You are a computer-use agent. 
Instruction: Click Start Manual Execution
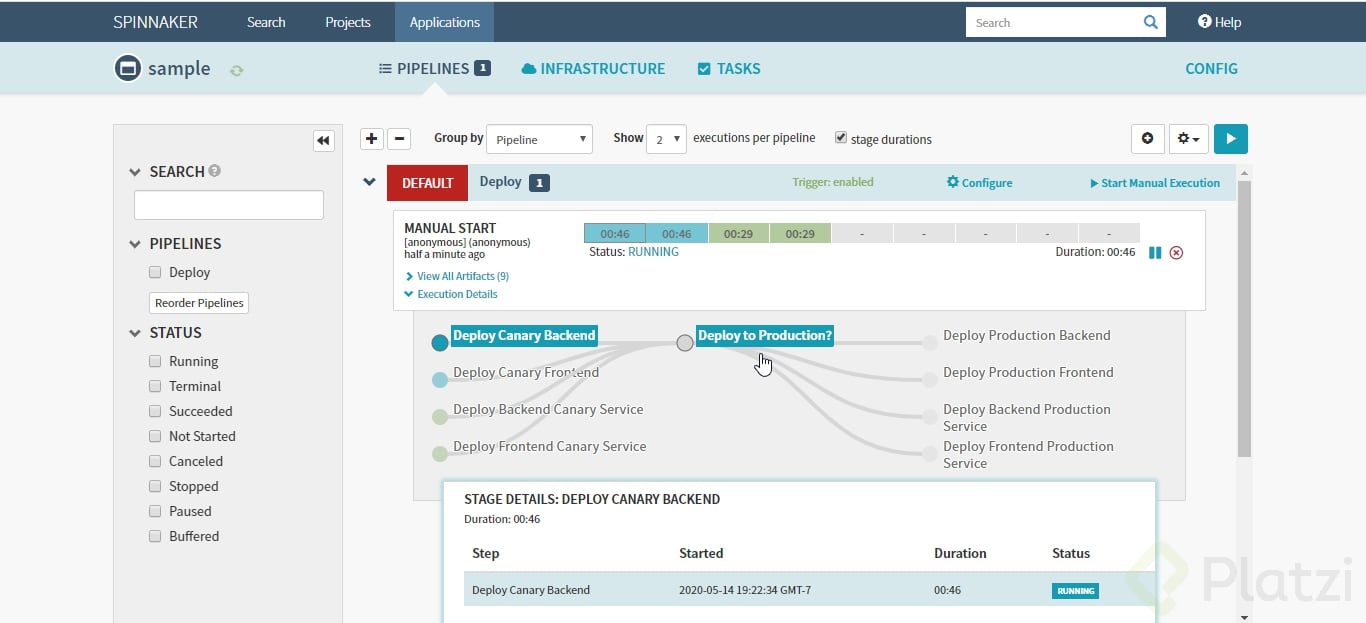(x=1155, y=183)
